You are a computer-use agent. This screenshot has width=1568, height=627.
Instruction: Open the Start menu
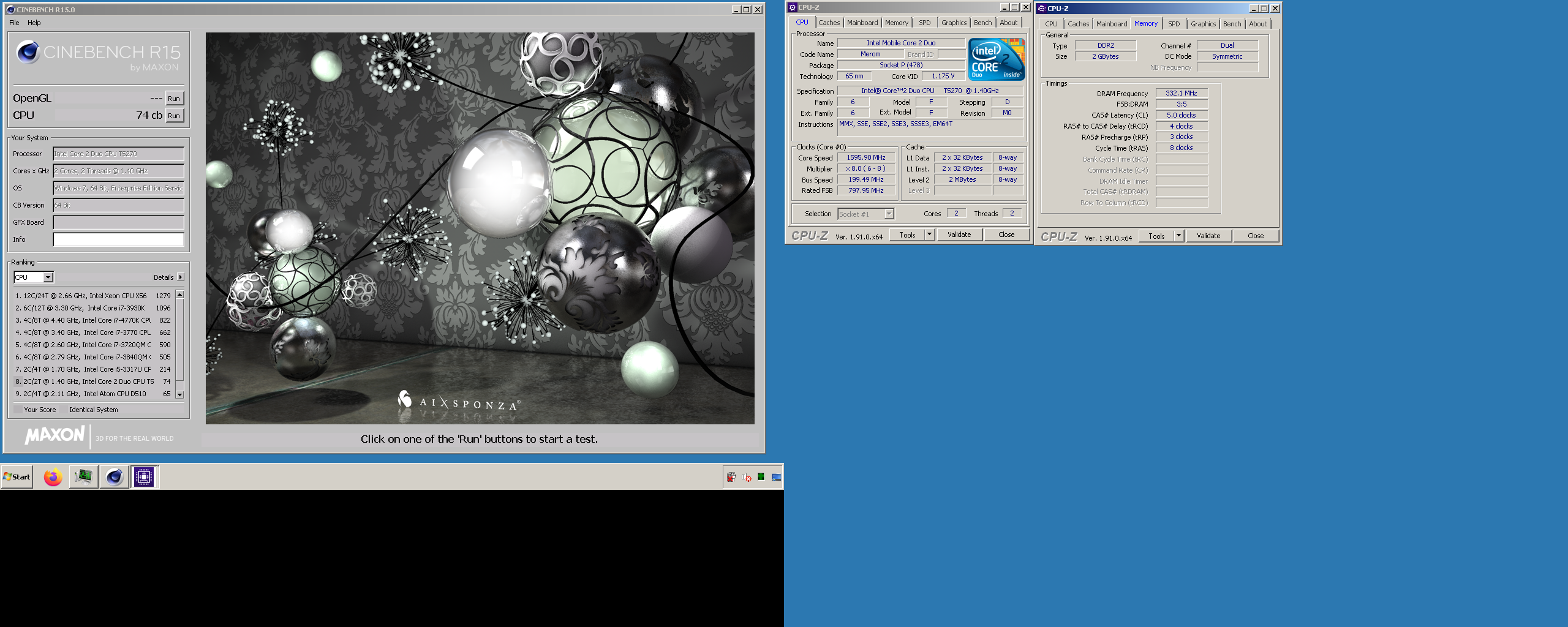[17, 477]
